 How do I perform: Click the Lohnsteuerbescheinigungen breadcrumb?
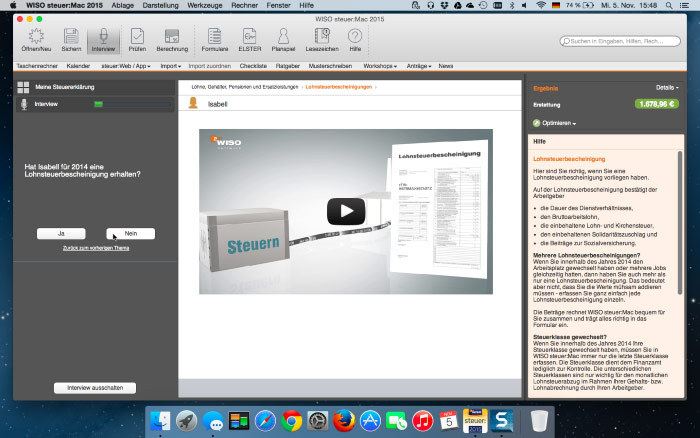(338, 87)
